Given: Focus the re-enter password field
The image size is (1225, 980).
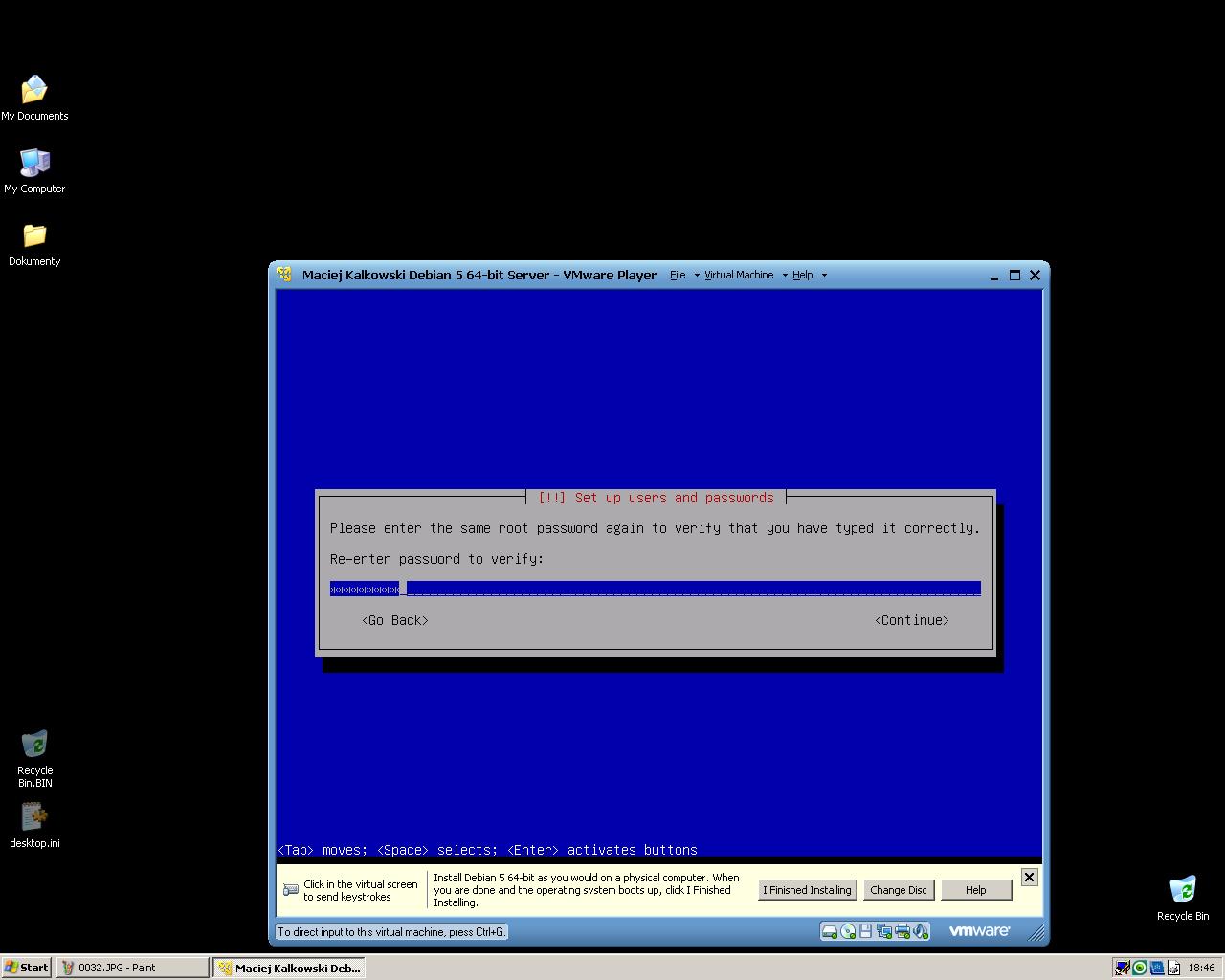Looking at the screenshot, I should click(x=656, y=589).
